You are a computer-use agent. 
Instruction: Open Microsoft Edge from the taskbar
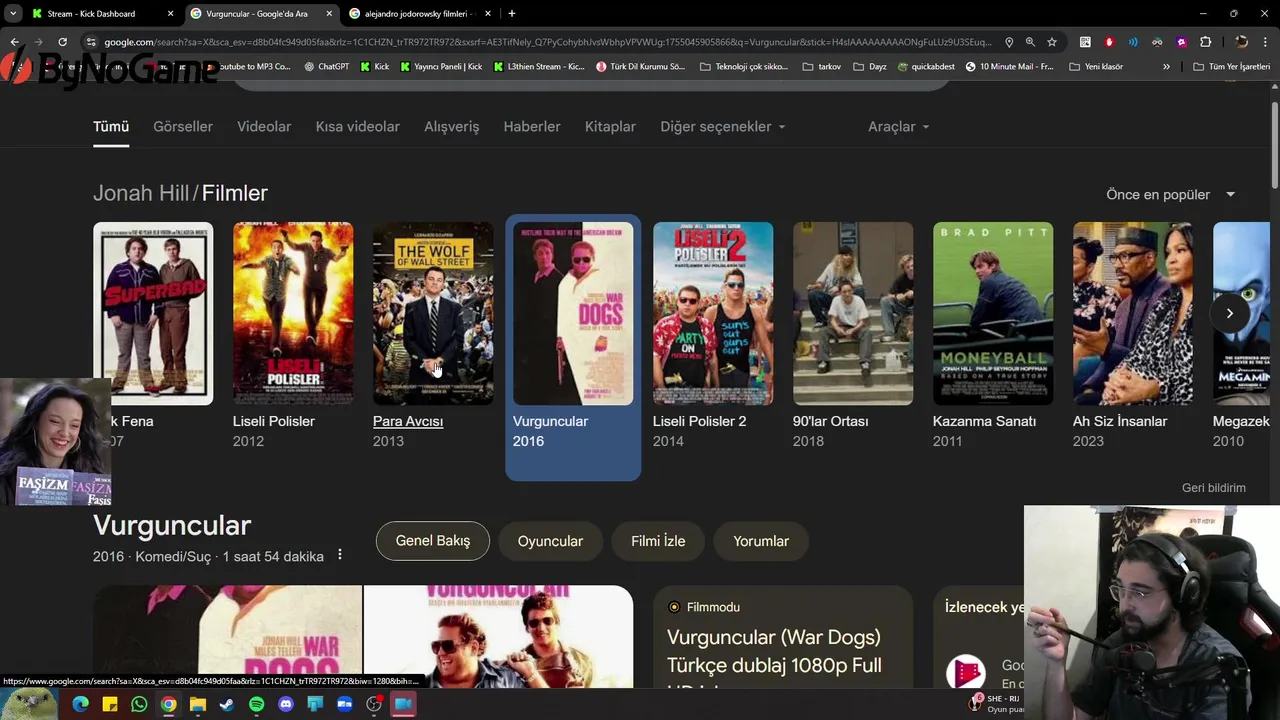point(81,704)
